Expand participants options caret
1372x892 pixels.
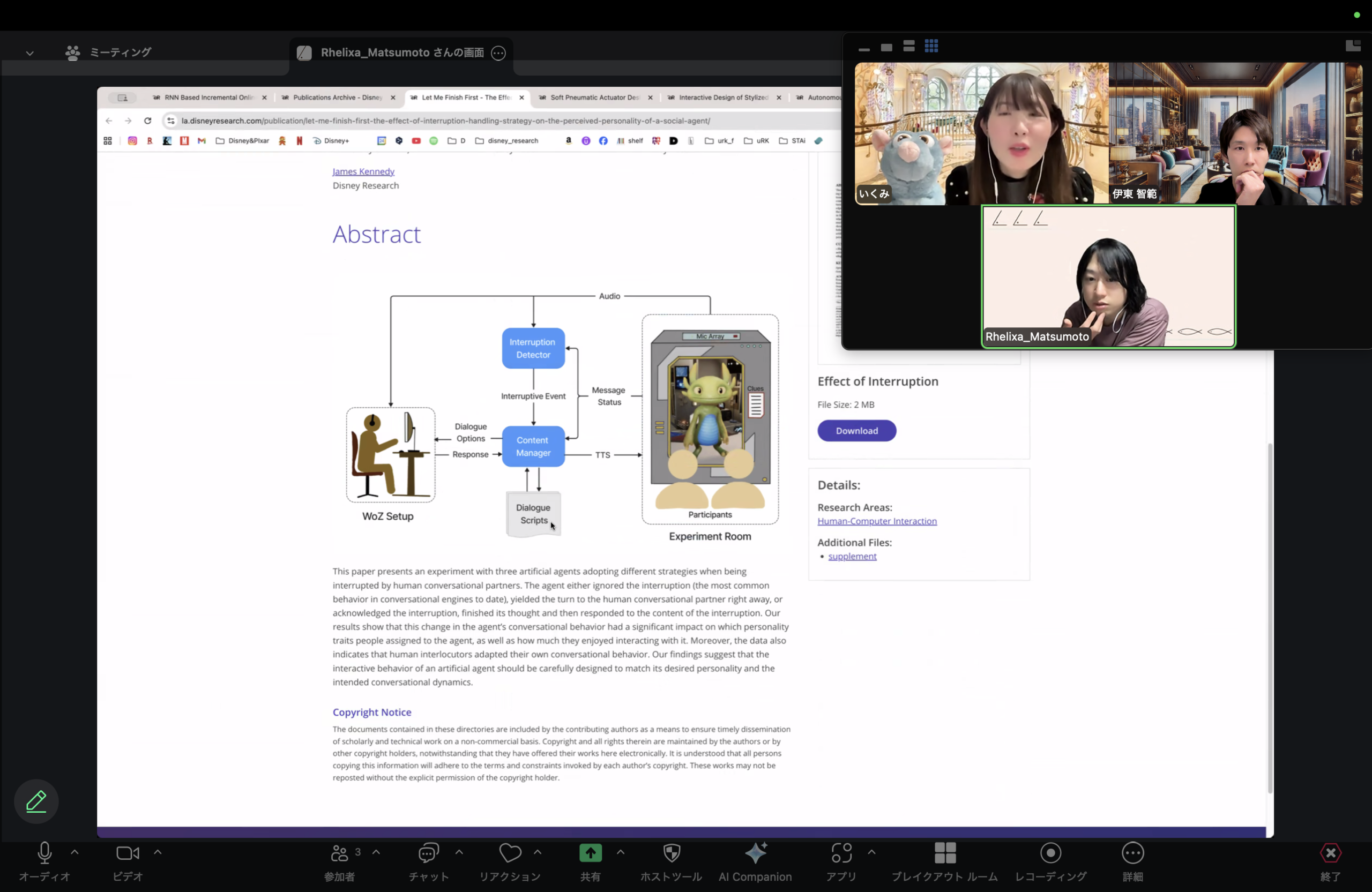pos(376,852)
